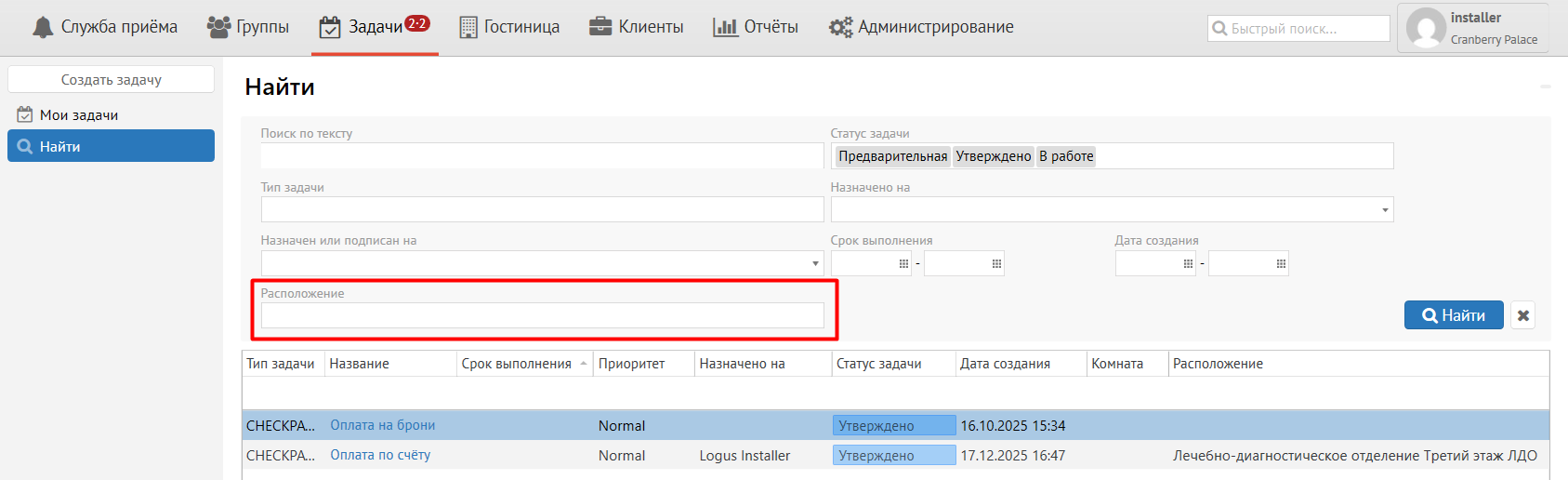The image size is (1568, 480).
Task: Click the Клиенты briefcase icon
Action: click(600, 28)
